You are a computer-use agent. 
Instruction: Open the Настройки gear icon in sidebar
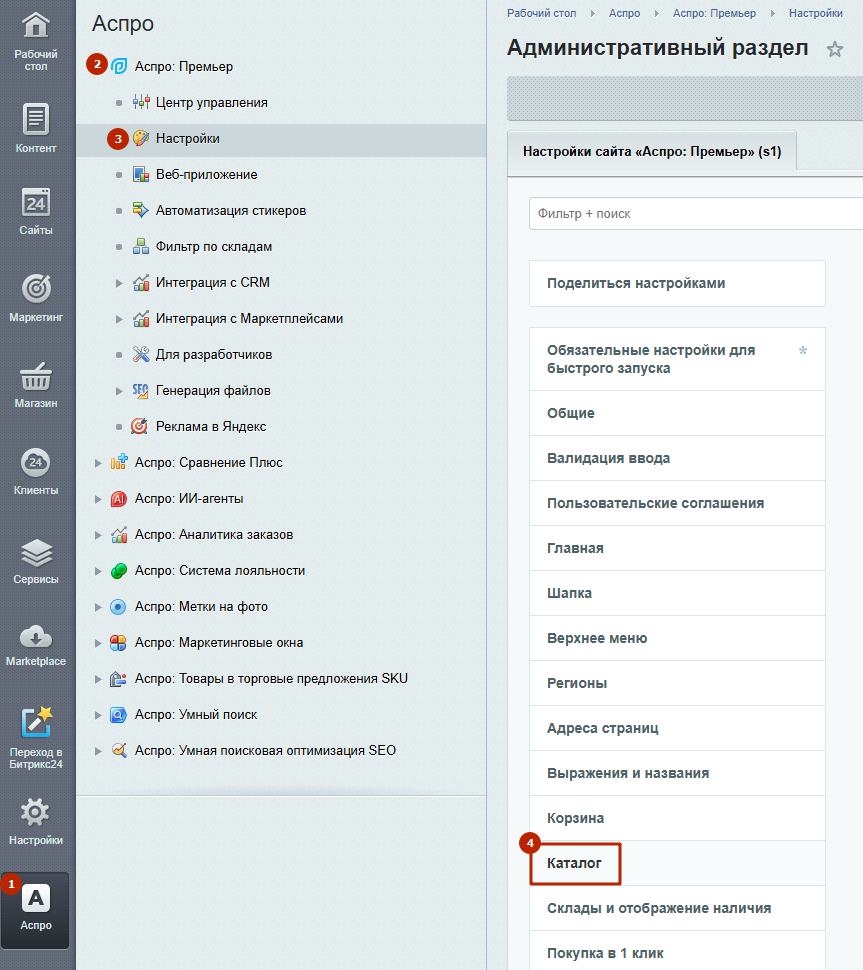[x=36, y=812]
